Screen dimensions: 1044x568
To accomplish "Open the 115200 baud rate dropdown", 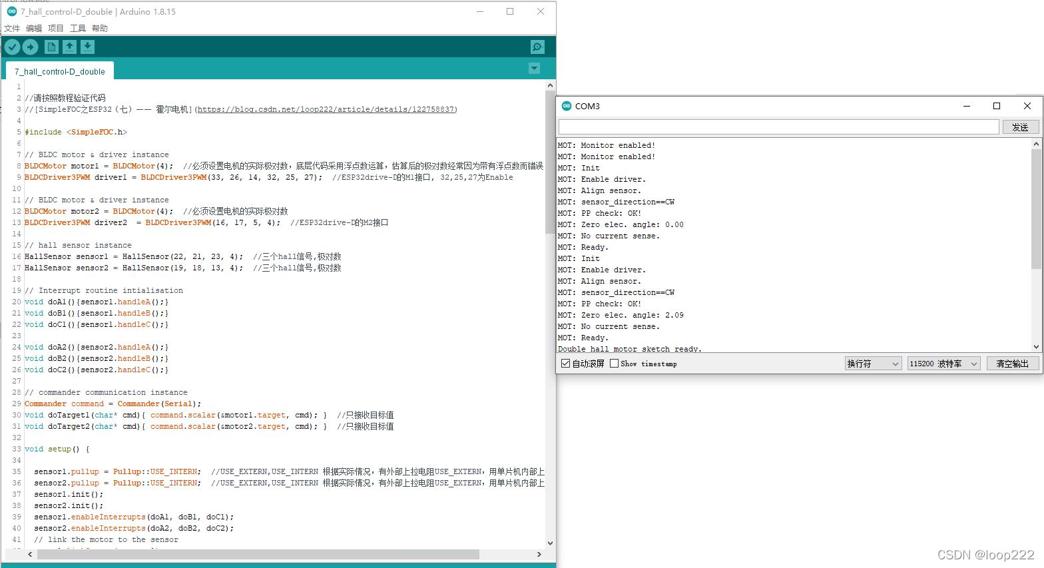I will 943,364.
